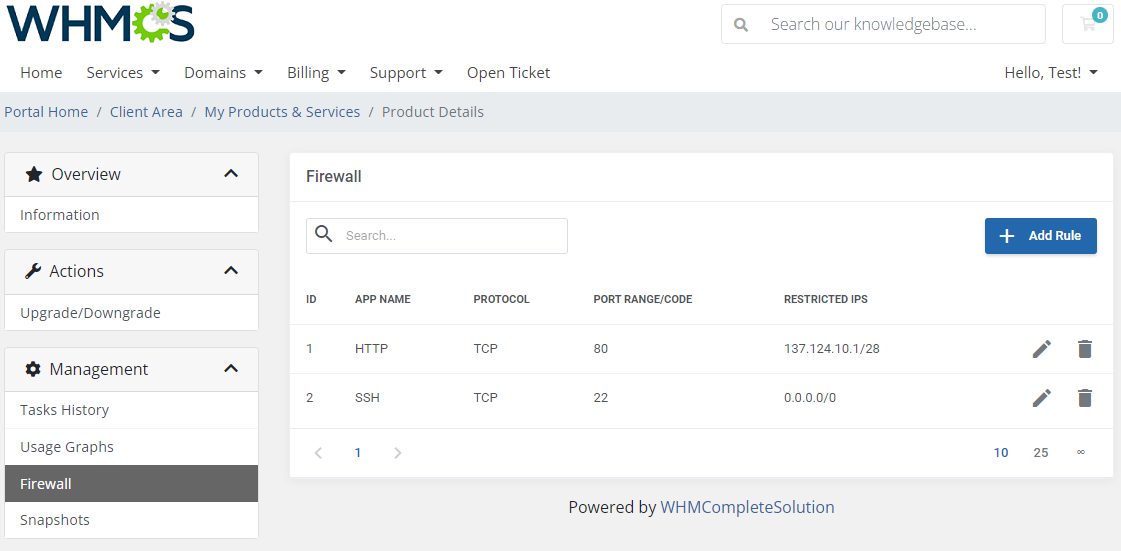This screenshot has width=1121, height=551.
Task: Click the firewall rules Search field
Action: (x=437, y=236)
